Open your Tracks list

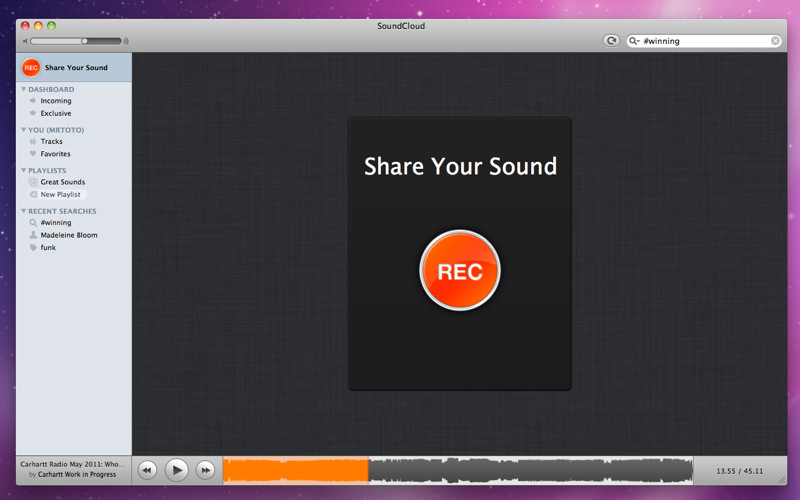coord(51,142)
